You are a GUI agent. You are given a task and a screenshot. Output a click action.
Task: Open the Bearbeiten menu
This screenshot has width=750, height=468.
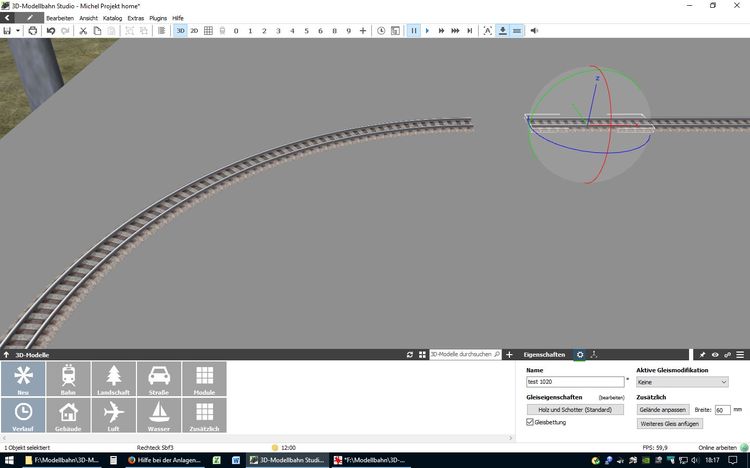click(59, 18)
